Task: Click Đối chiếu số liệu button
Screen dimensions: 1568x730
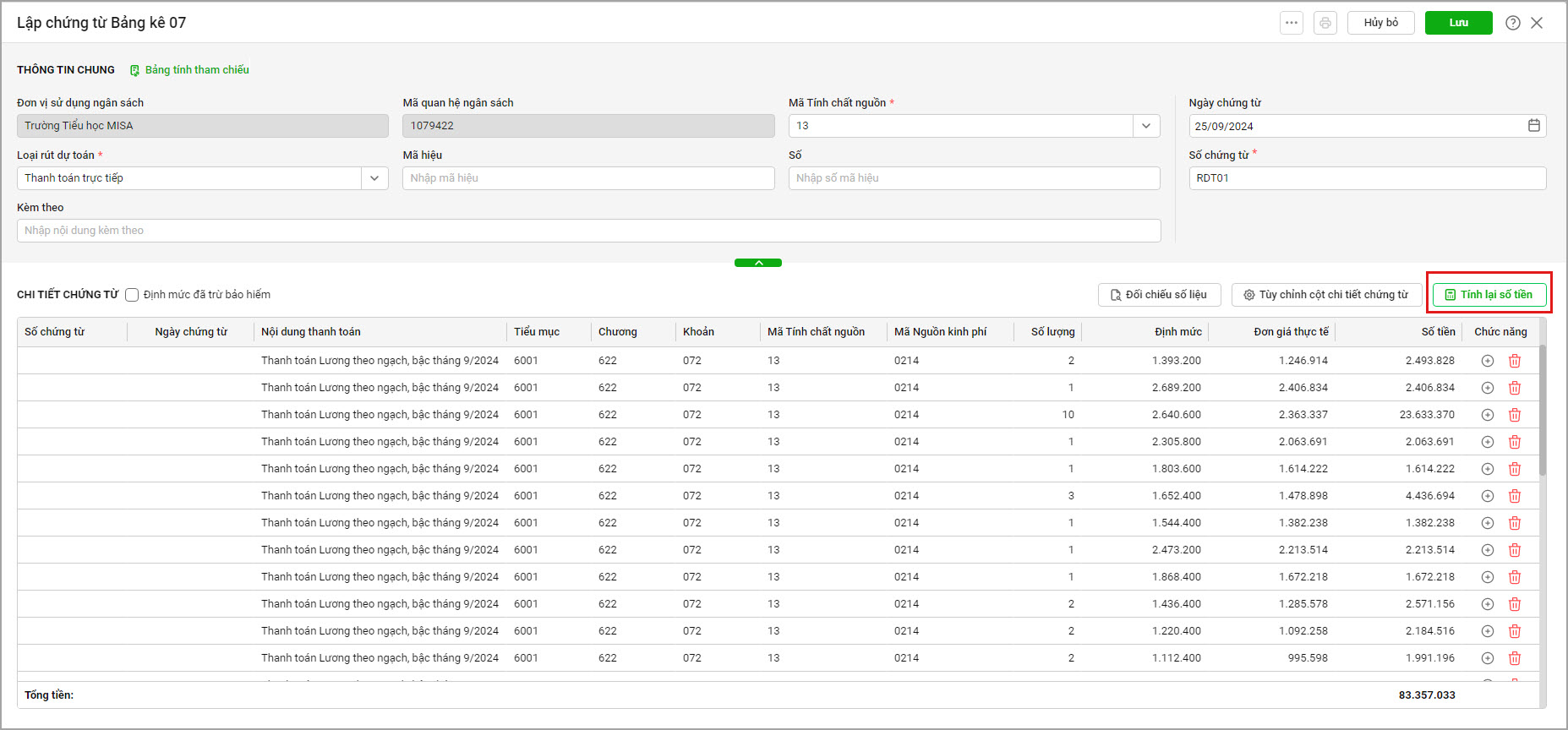Action: coord(1159,295)
